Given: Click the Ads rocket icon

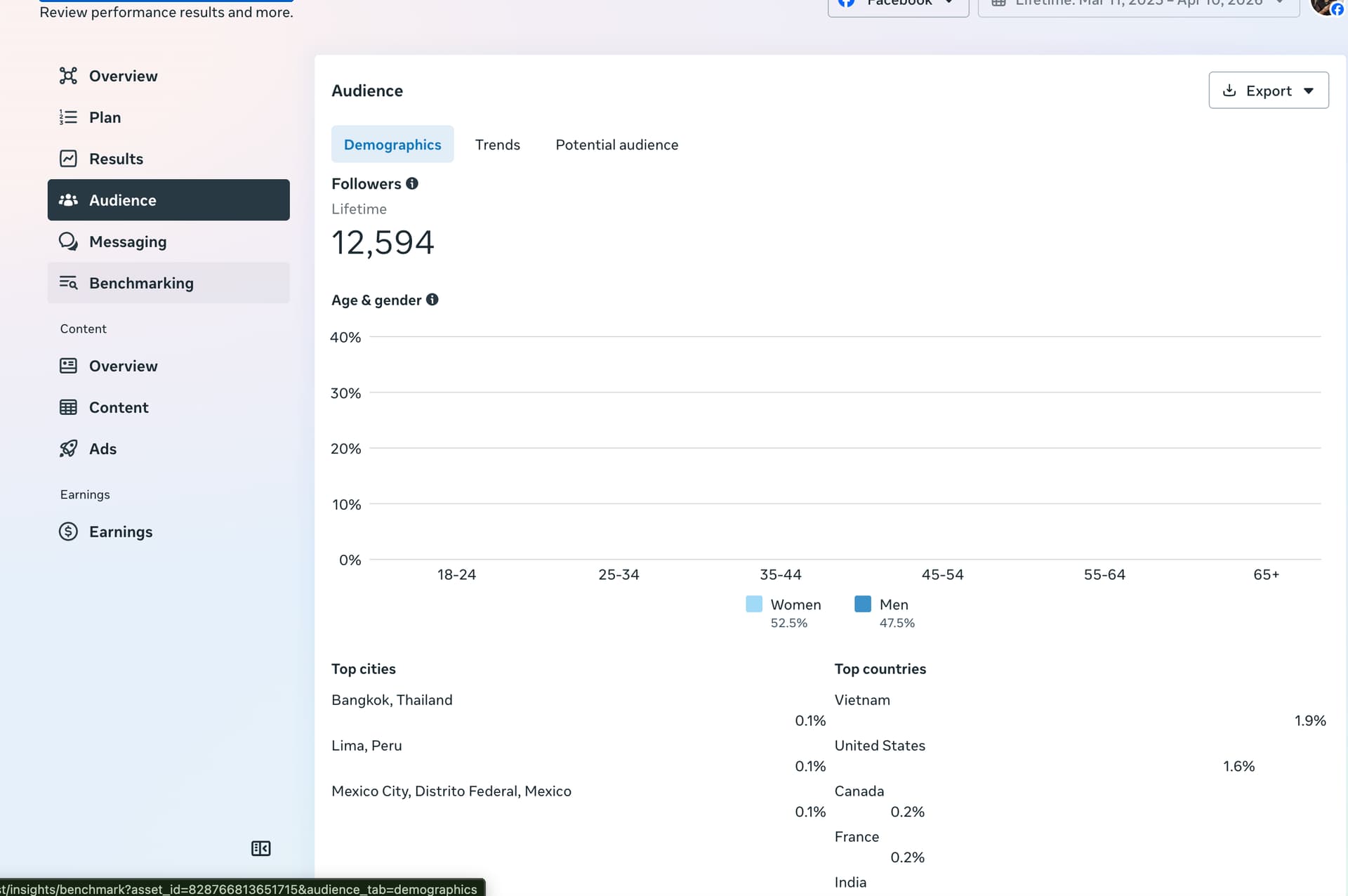Looking at the screenshot, I should click(68, 449).
